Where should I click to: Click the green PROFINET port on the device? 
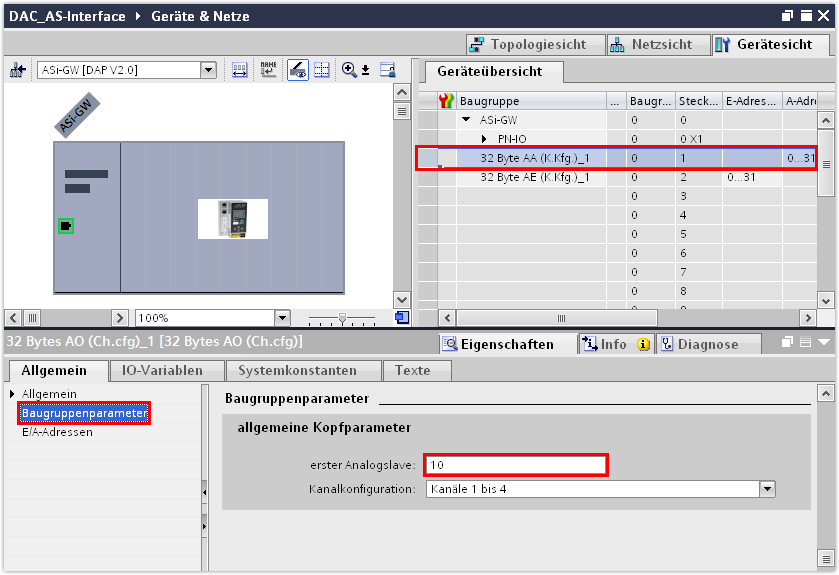[65, 226]
